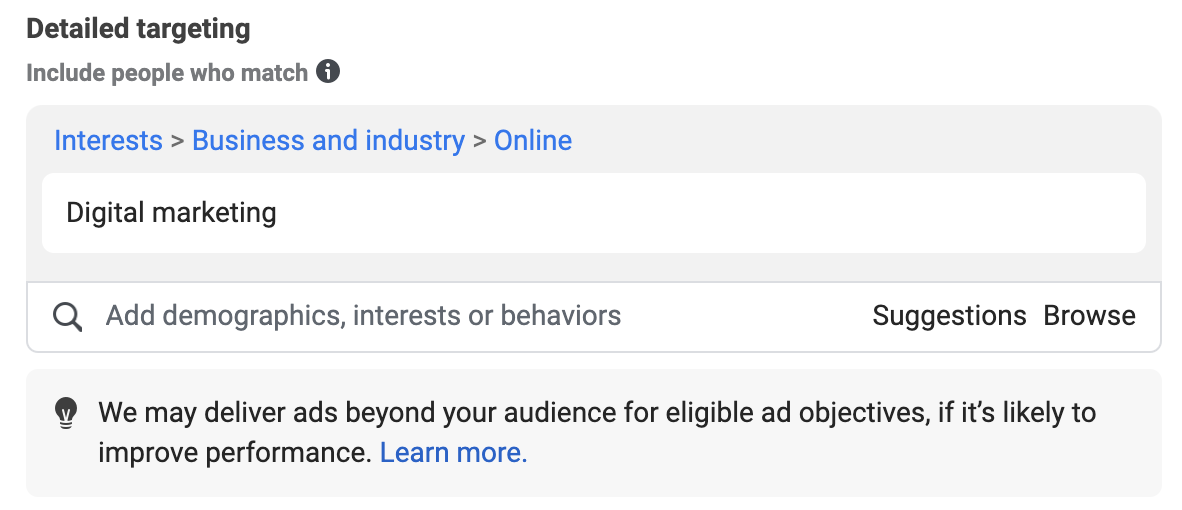Open the Suggestions list
This screenshot has height=510, width=1182.
tap(949, 316)
